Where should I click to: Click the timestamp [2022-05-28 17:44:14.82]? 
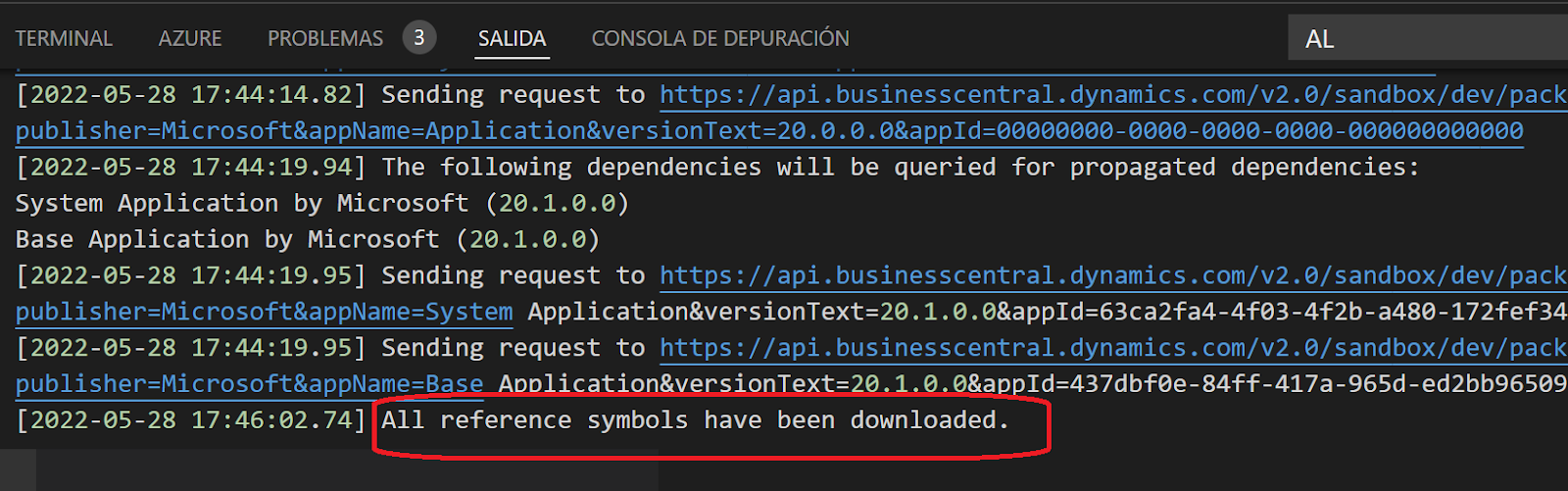coord(190,95)
